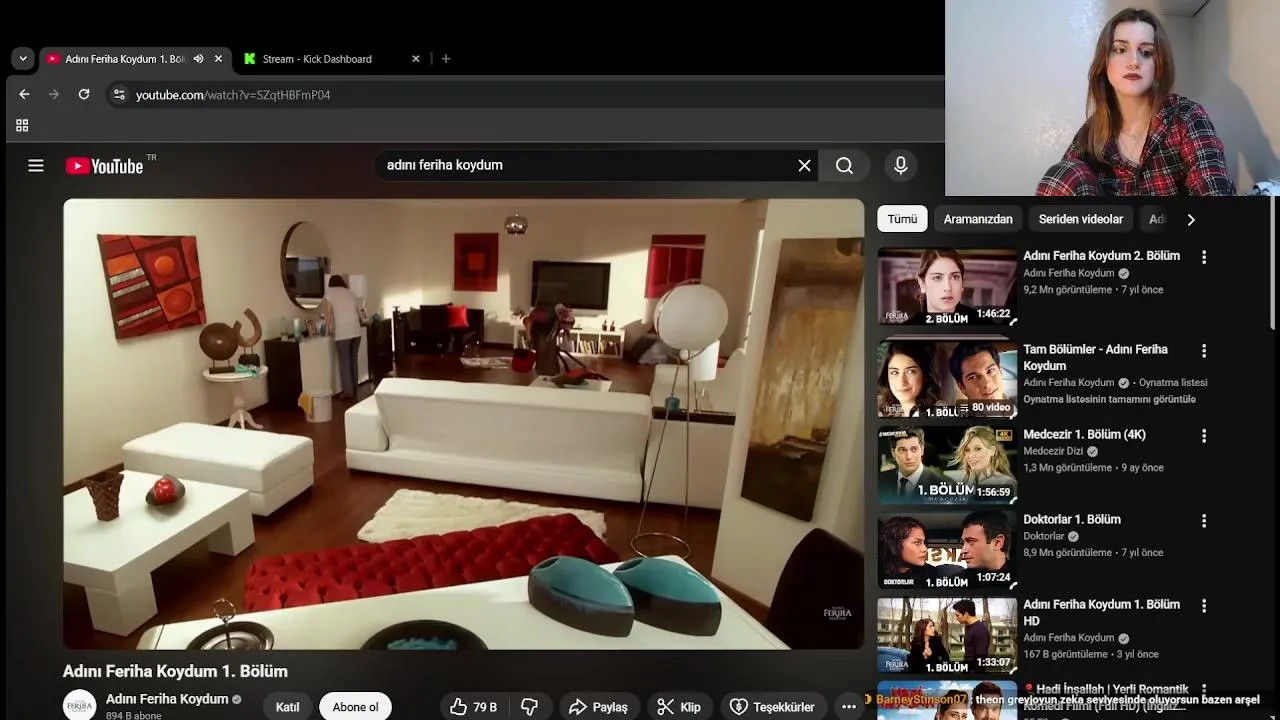Go back to the previous page
Viewport: 1280px width, 720px height.
[24, 95]
